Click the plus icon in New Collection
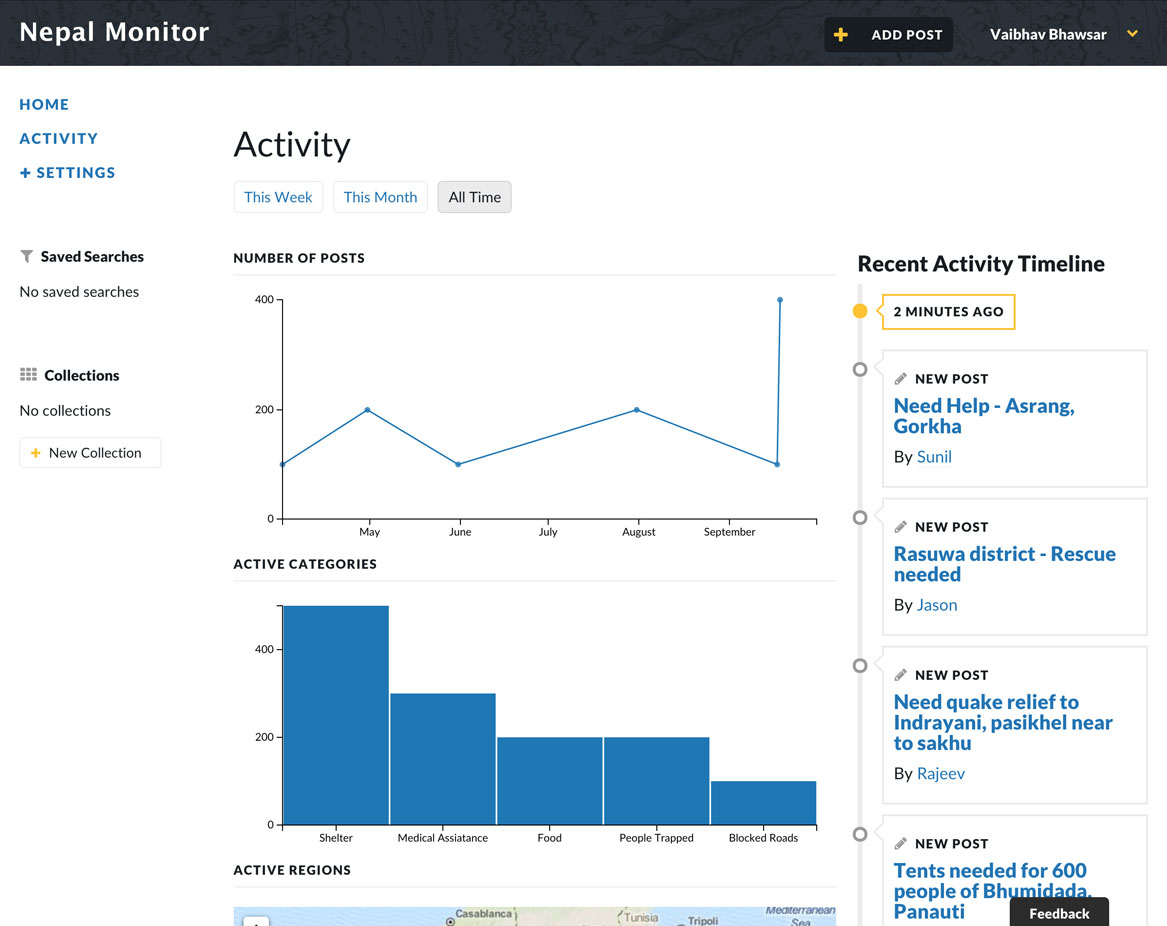The height and width of the screenshot is (926, 1167). pyautogui.click(x=35, y=453)
